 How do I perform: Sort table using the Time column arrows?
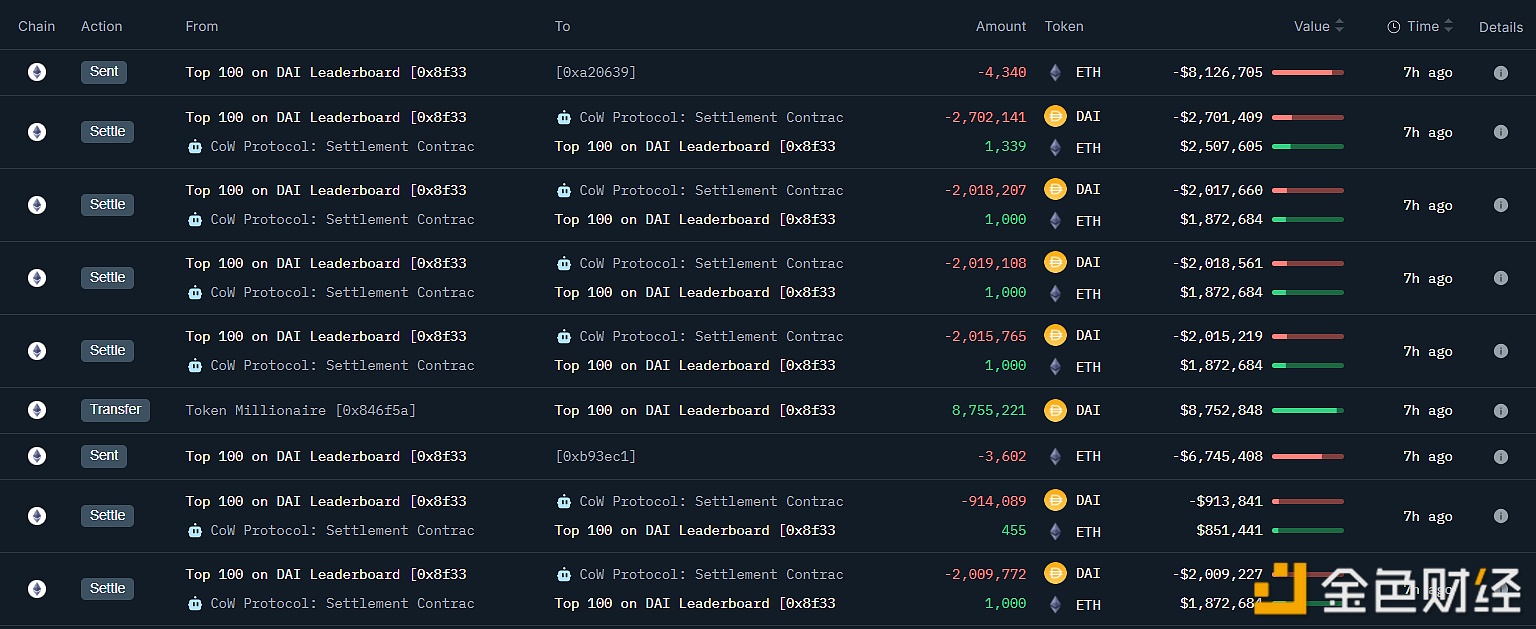(x=1448, y=26)
